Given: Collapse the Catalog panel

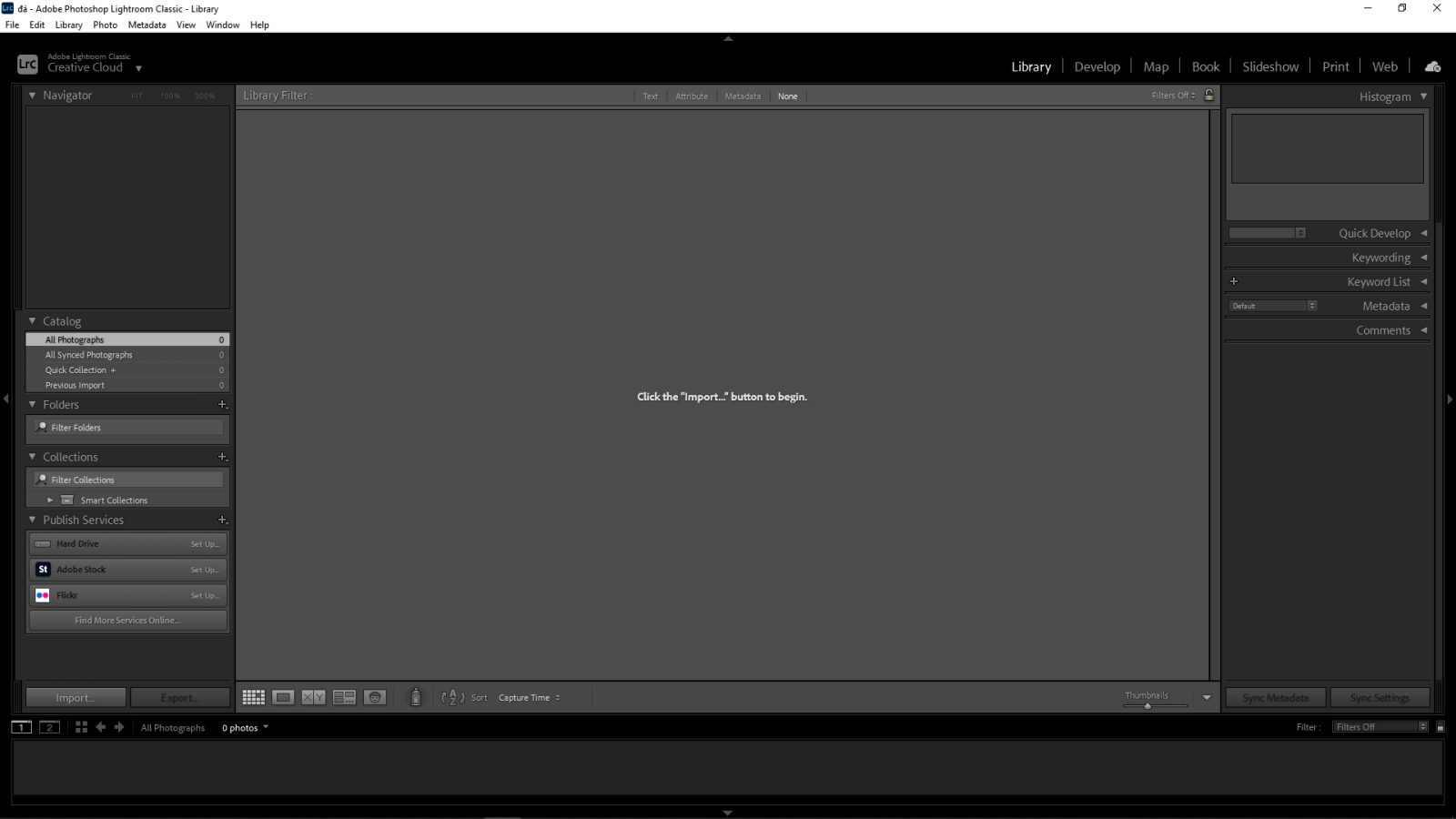Looking at the screenshot, I should (x=32, y=320).
